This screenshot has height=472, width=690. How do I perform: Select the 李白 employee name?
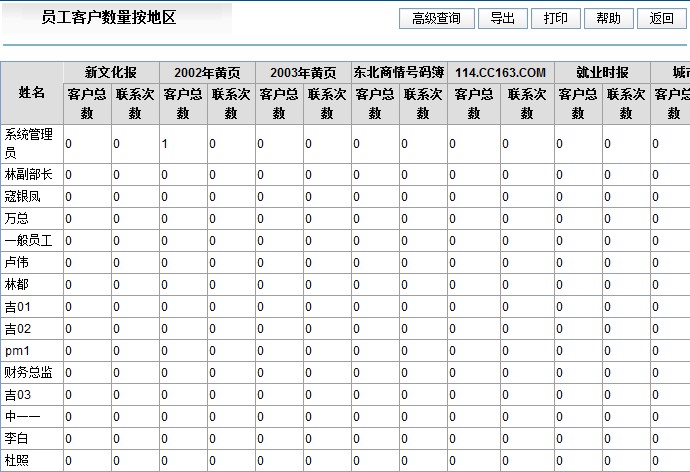[x=17, y=439]
